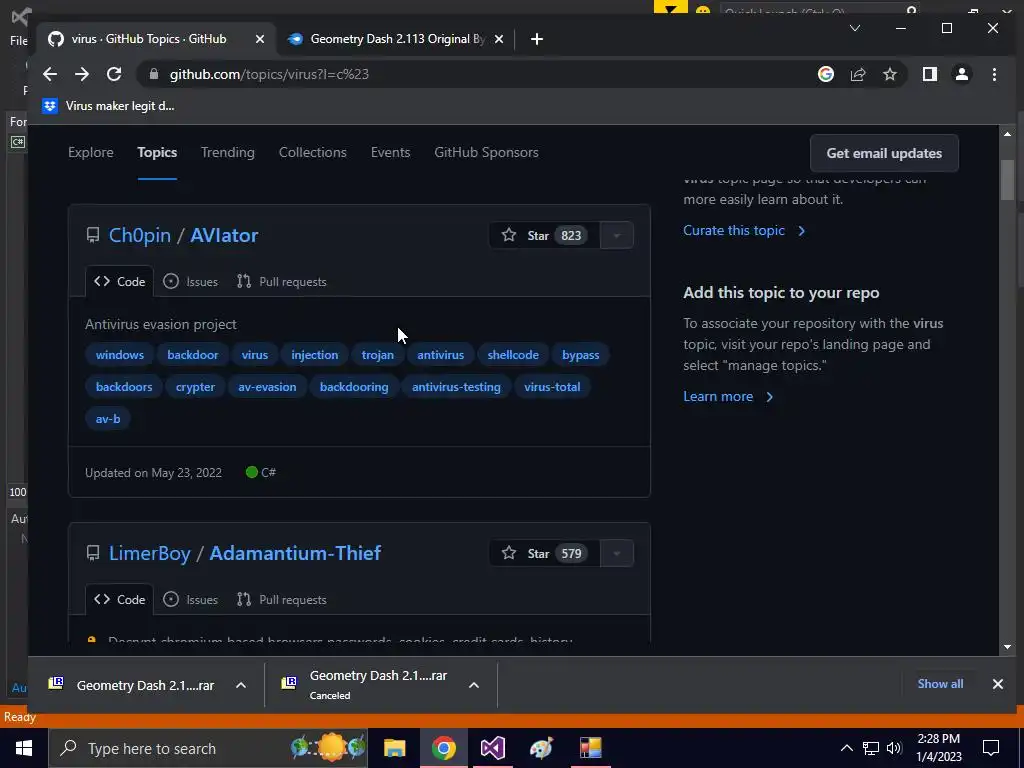Image resolution: width=1024 pixels, height=768 pixels.
Task: Click the virus-total topic tag
Action: pyautogui.click(x=552, y=387)
